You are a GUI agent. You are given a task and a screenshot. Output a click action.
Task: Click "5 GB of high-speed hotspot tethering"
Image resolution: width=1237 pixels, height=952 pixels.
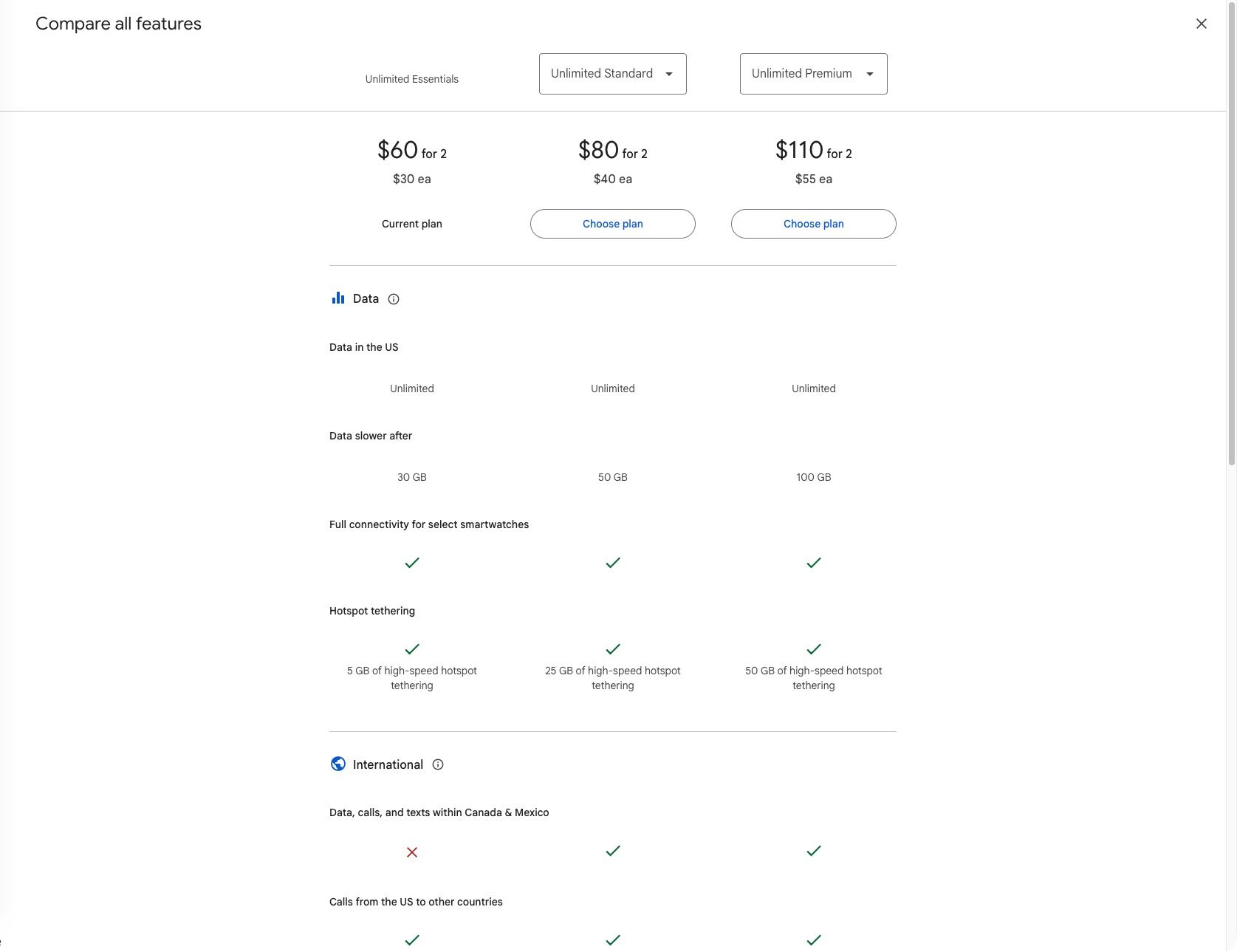[x=412, y=678]
